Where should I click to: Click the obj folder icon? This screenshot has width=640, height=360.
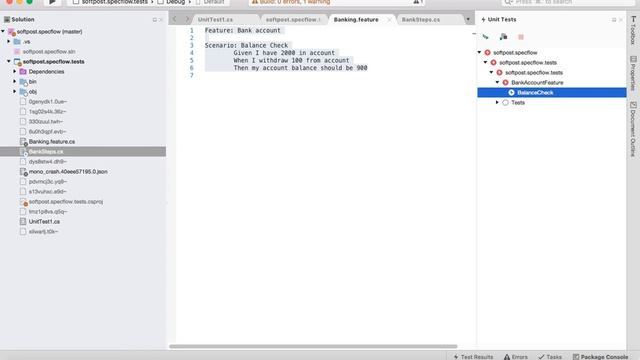23,92
